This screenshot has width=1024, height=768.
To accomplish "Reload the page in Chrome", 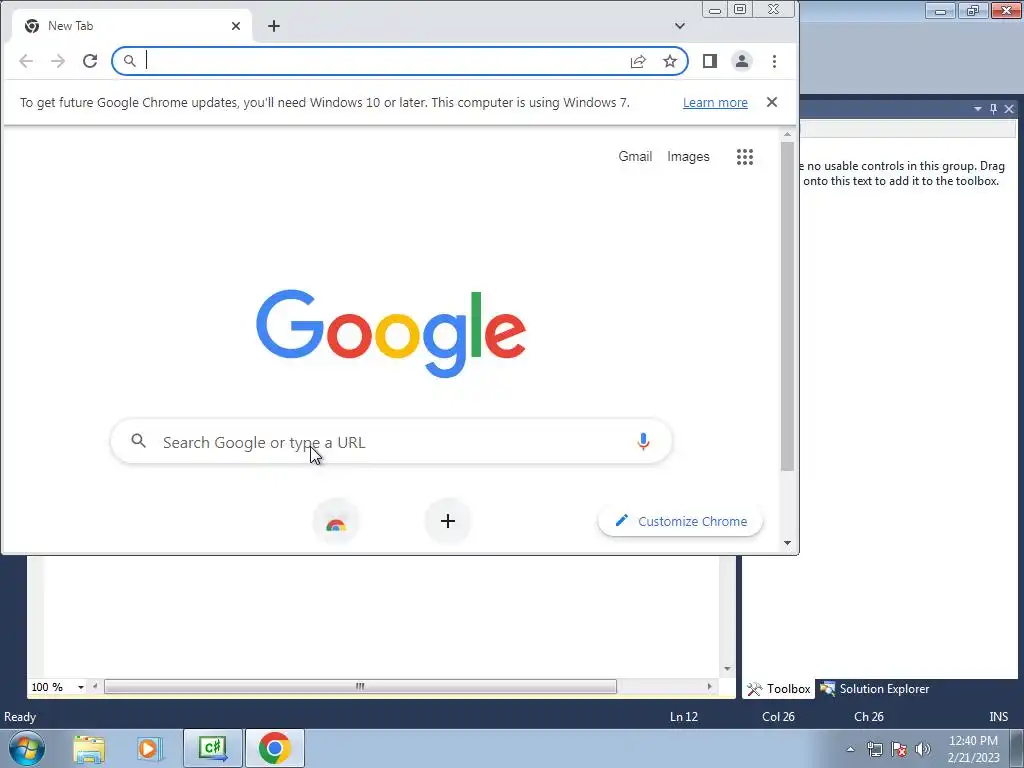I will [x=90, y=61].
